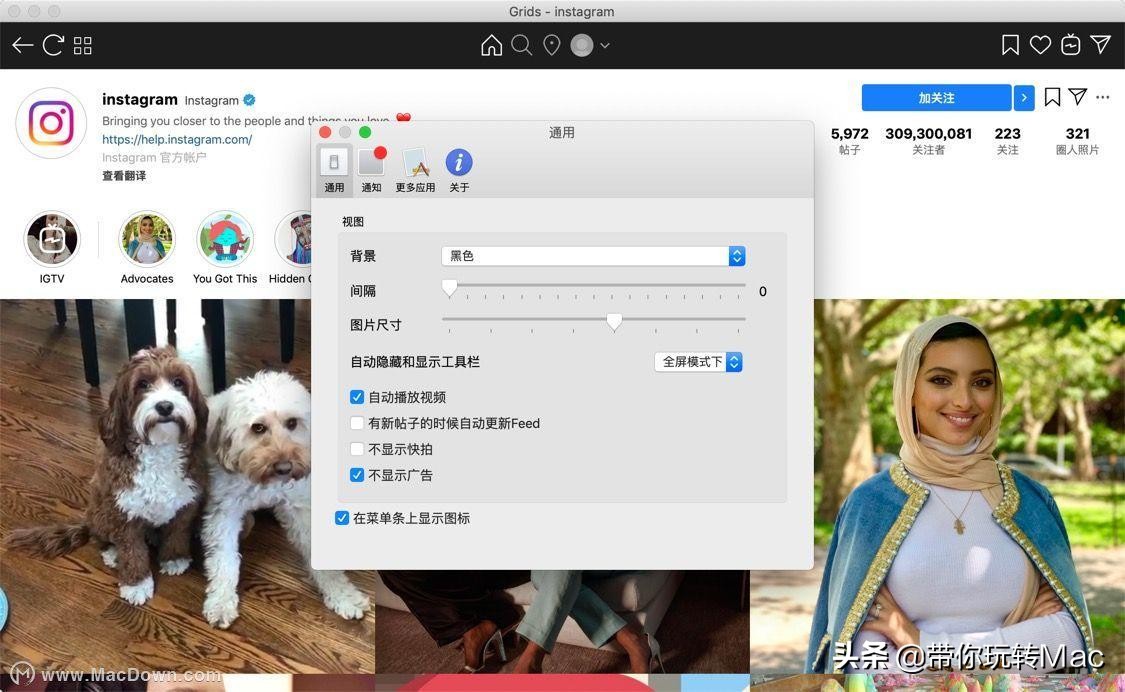
Task: Uncheck 在菜单条上显示图标
Action: [342, 517]
